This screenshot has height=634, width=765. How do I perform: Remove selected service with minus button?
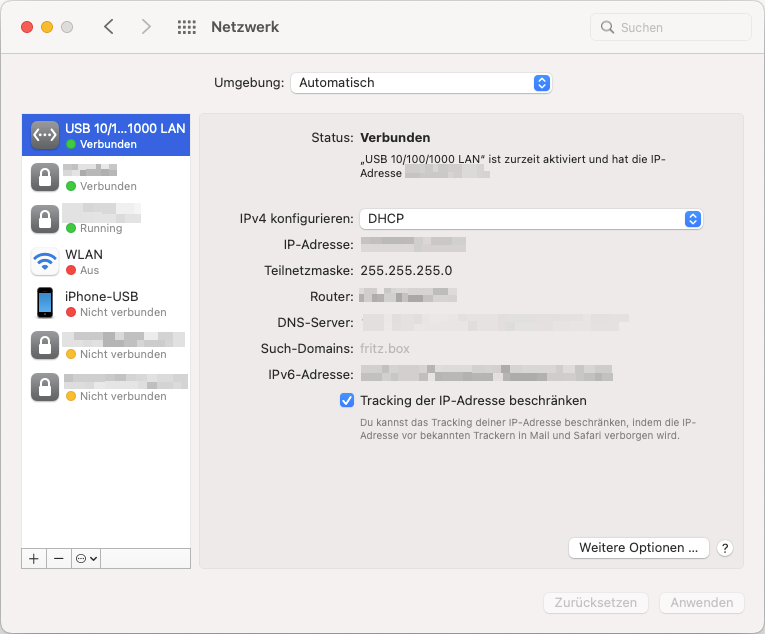59,559
